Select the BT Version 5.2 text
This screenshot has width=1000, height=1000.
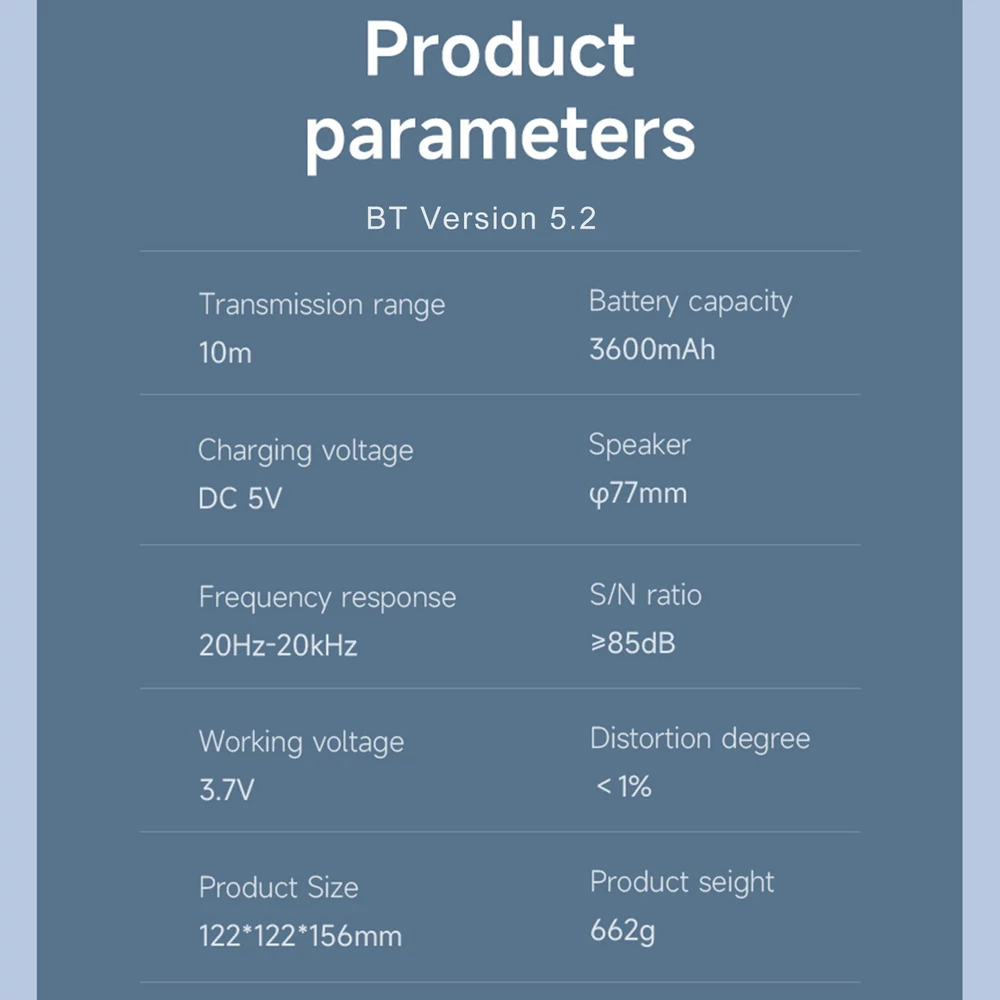tap(482, 218)
